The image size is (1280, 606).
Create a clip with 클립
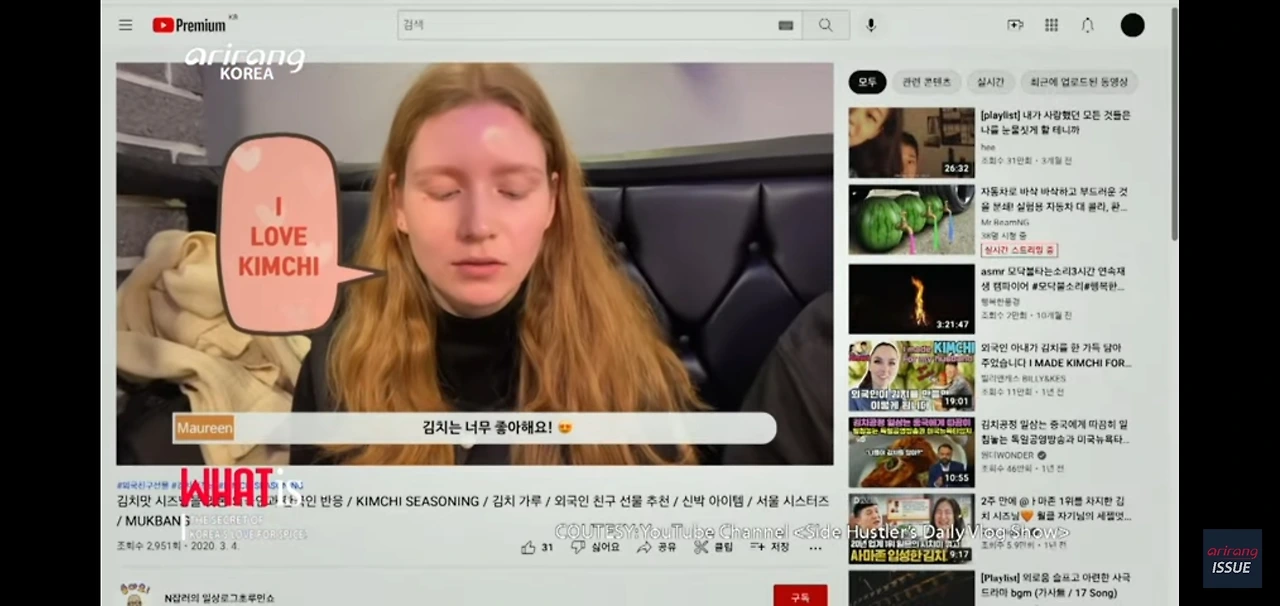pyautogui.click(x=714, y=547)
